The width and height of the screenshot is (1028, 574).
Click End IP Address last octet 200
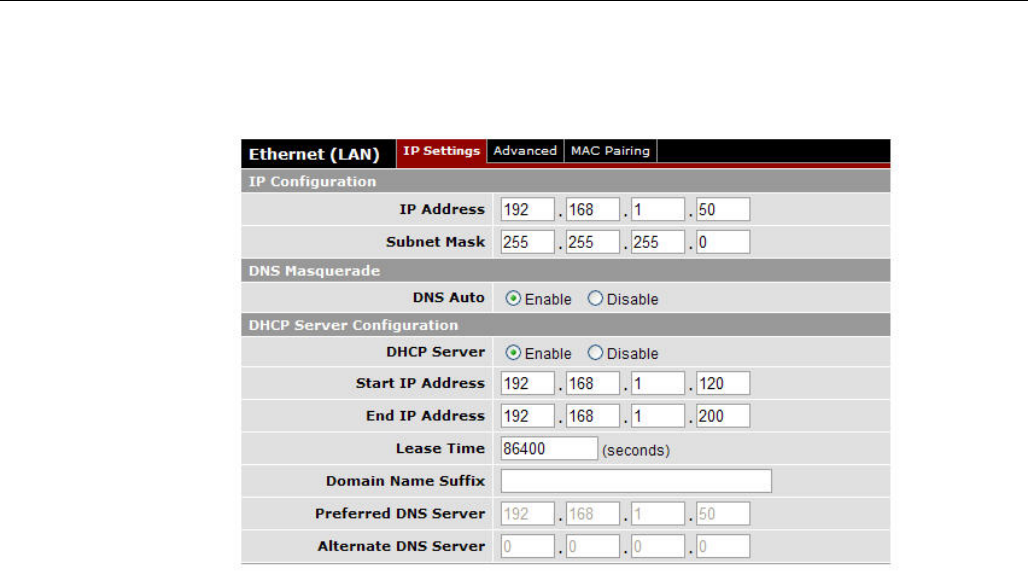(x=723, y=416)
